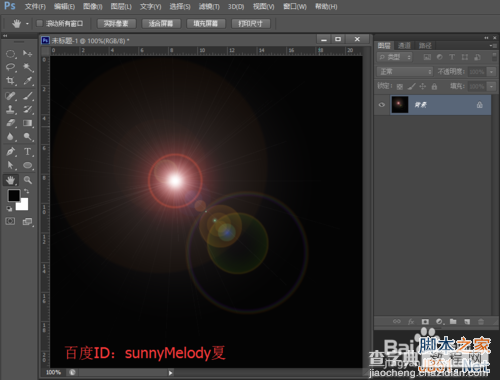Toggle type layer filter

pos(452,57)
